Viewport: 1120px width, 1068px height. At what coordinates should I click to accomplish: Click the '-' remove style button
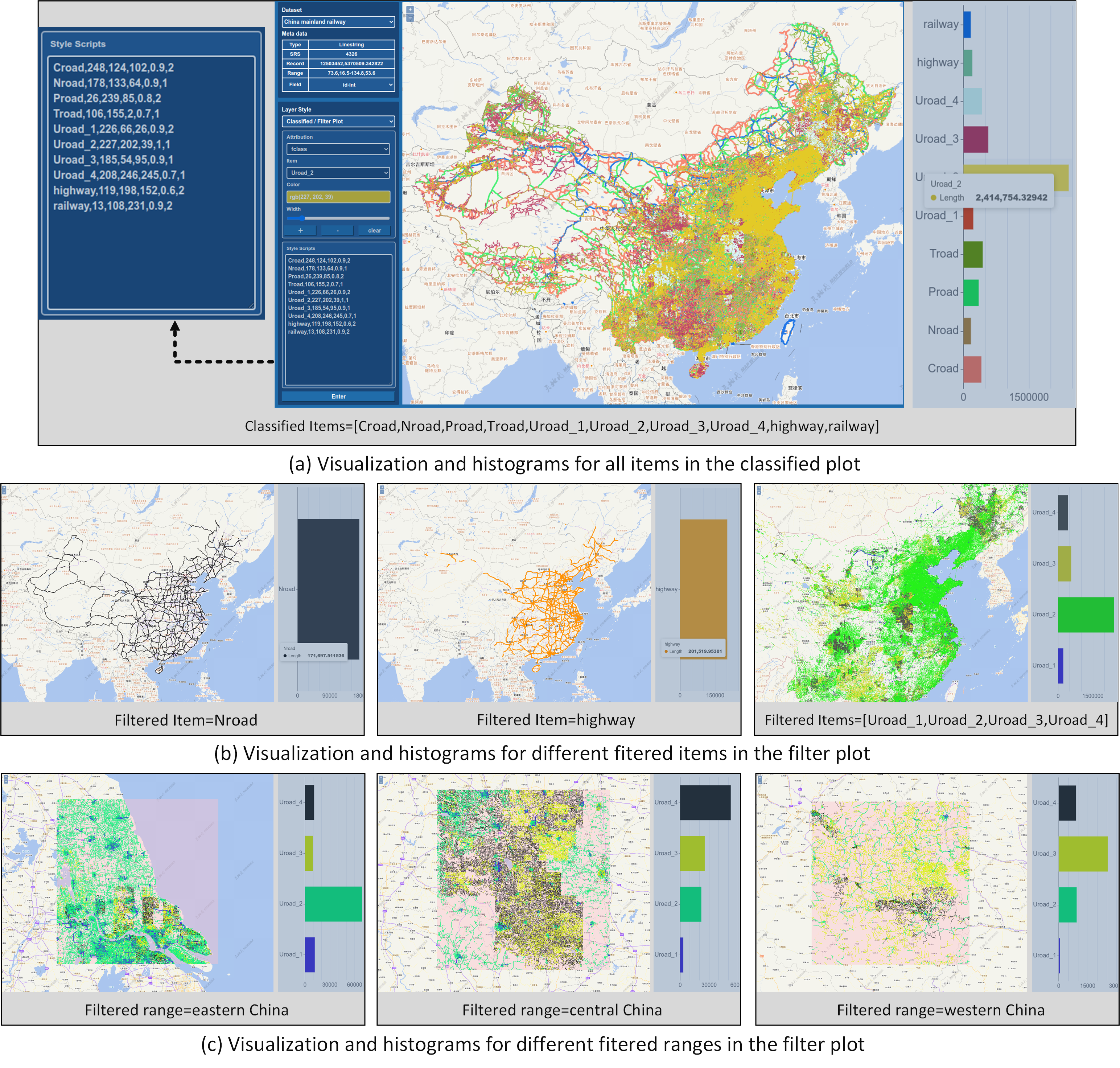pos(337,231)
